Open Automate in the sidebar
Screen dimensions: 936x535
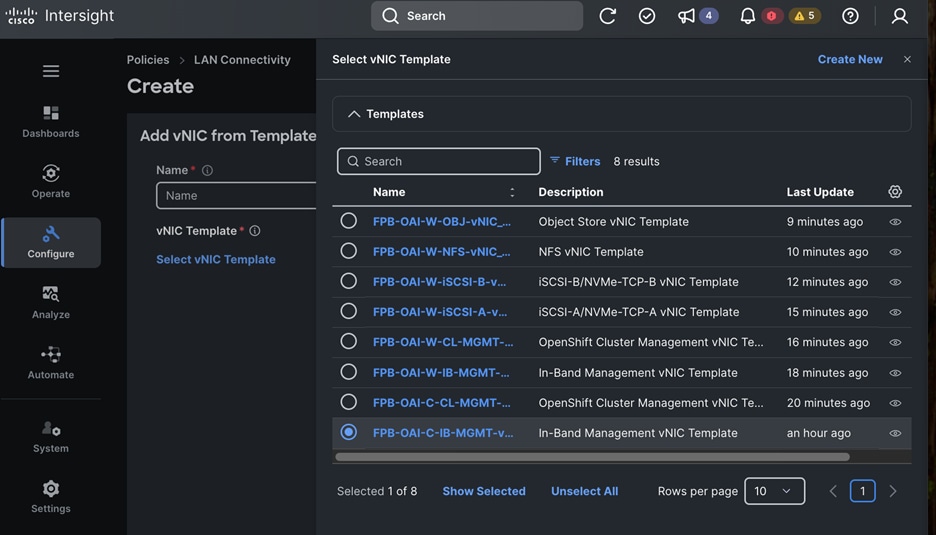(x=51, y=363)
